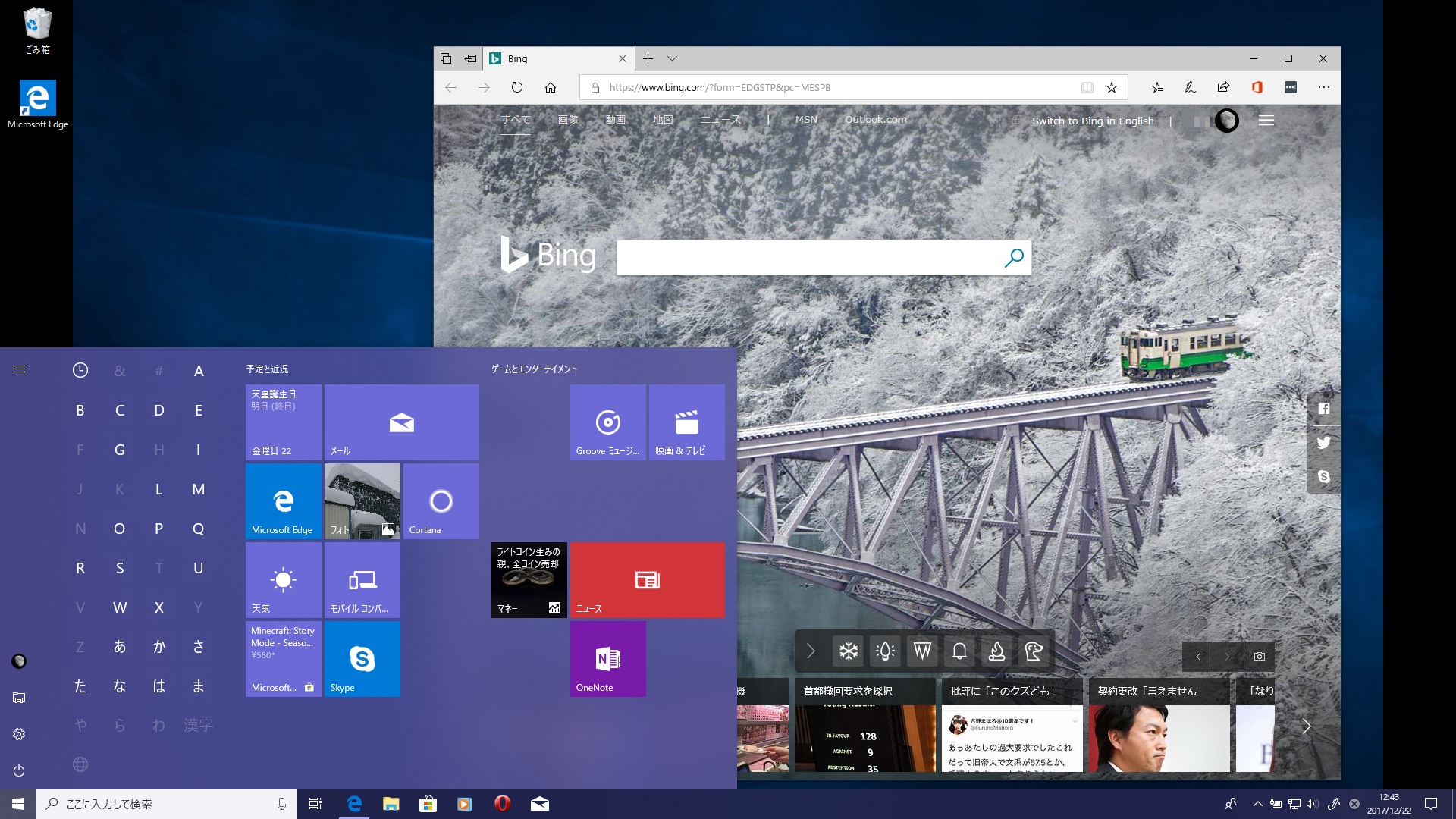
Task: Open news card 首都撤回要求を採択
Action: [865, 725]
